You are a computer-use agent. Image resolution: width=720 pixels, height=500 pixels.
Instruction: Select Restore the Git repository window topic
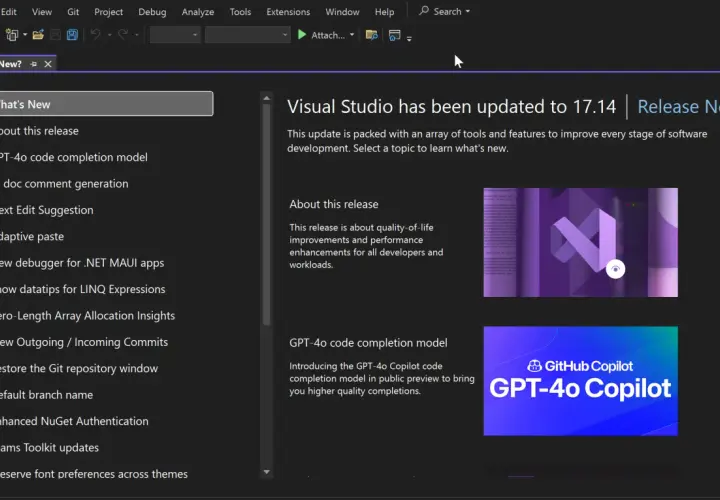[79, 369]
